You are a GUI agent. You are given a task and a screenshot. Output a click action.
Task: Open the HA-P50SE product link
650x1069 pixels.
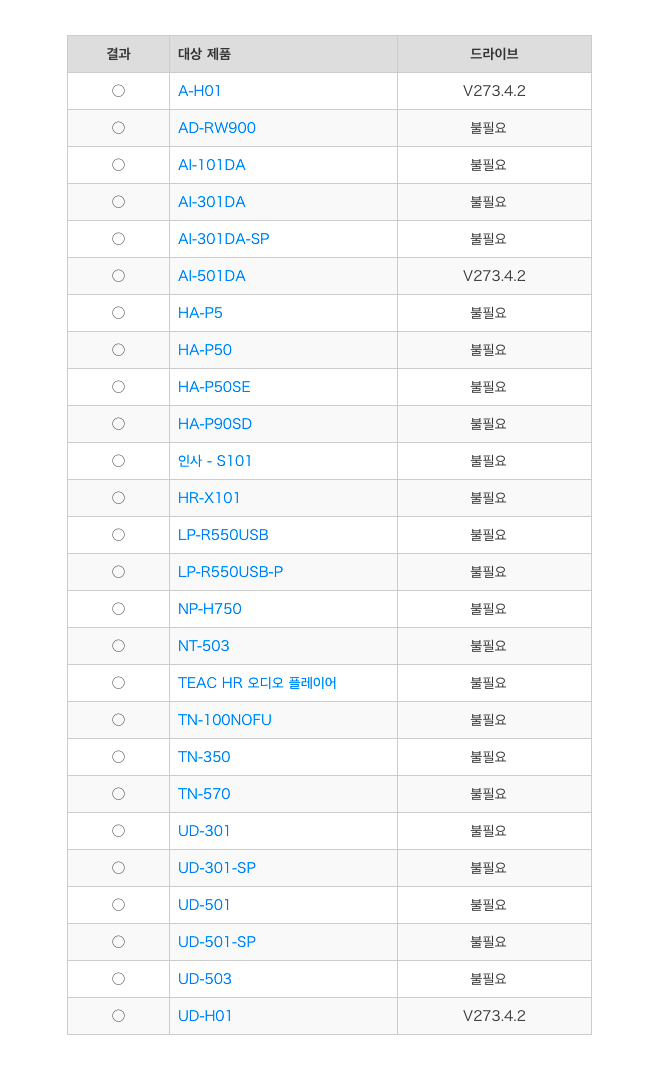[x=214, y=387]
